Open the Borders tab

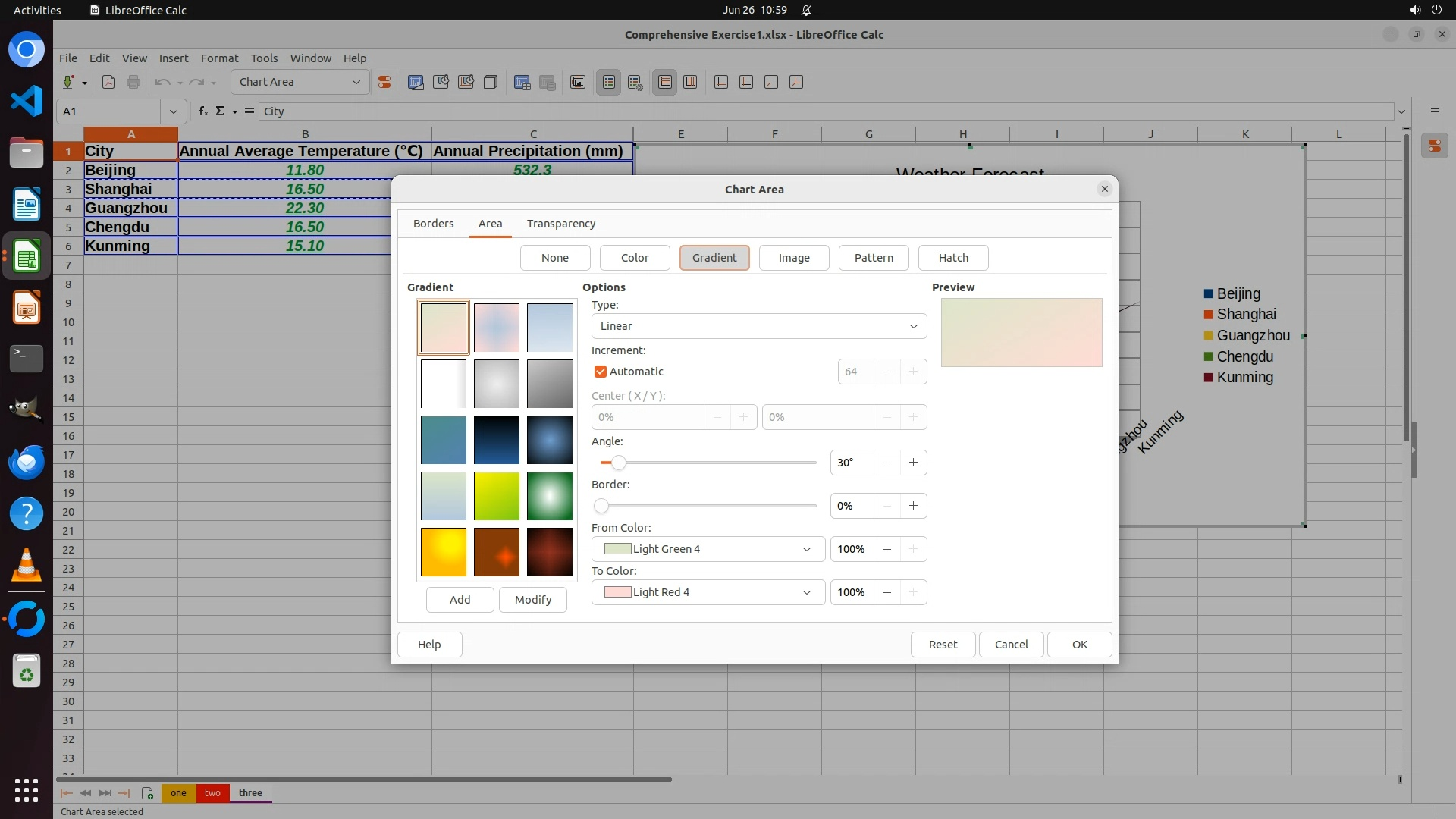coord(433,224)
